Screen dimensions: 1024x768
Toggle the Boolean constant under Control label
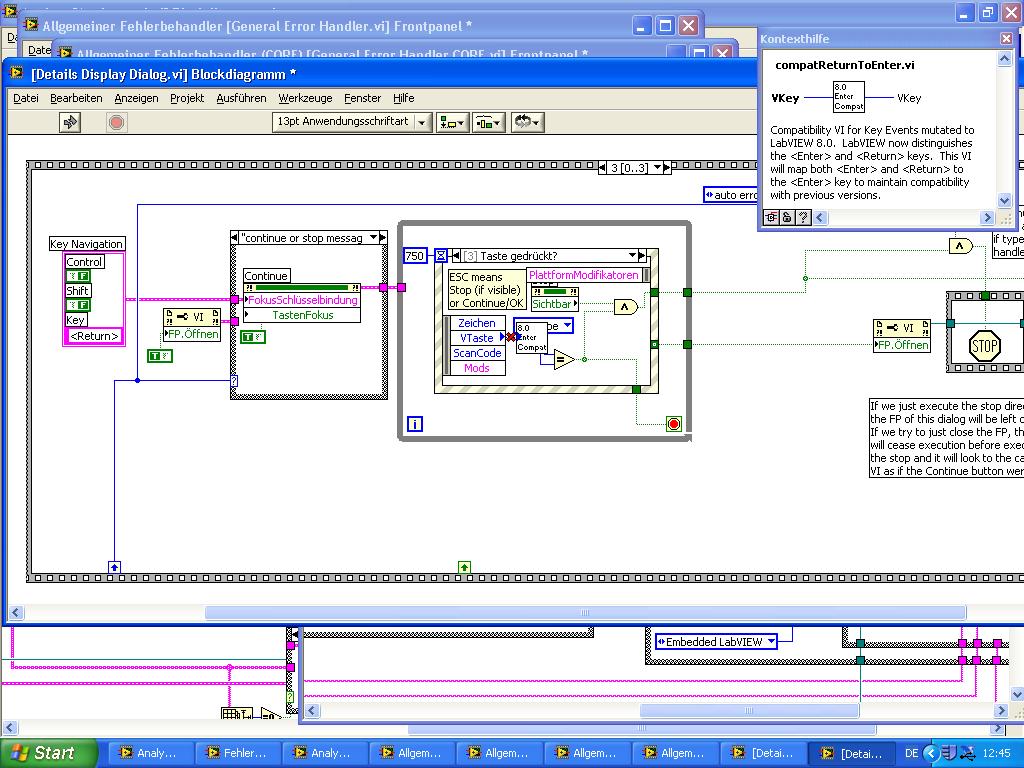(x=77, y=276)
